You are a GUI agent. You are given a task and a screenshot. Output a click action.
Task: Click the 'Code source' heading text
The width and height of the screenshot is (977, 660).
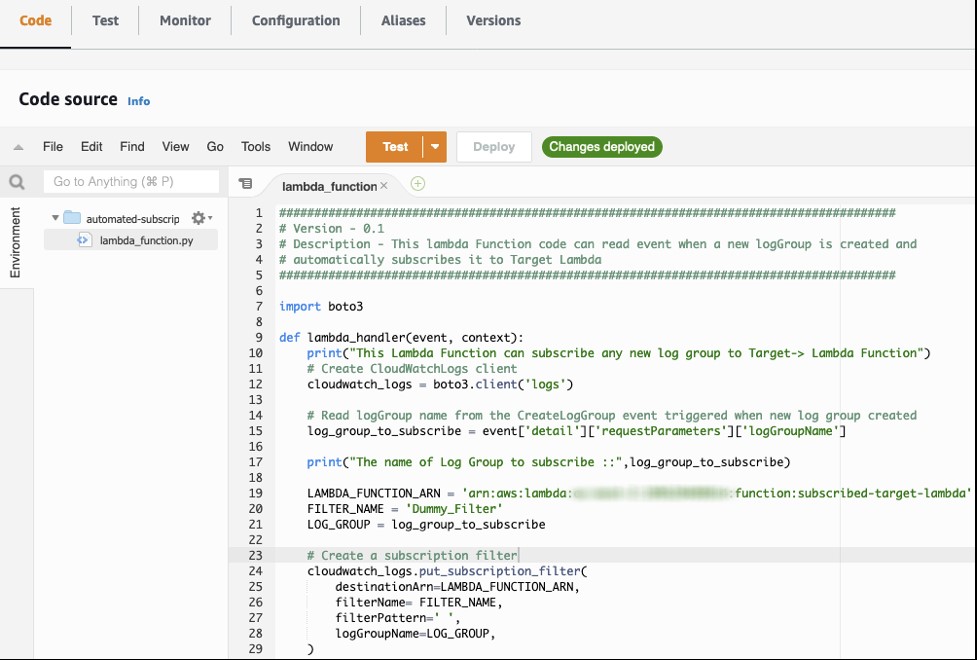coord(68,100)
